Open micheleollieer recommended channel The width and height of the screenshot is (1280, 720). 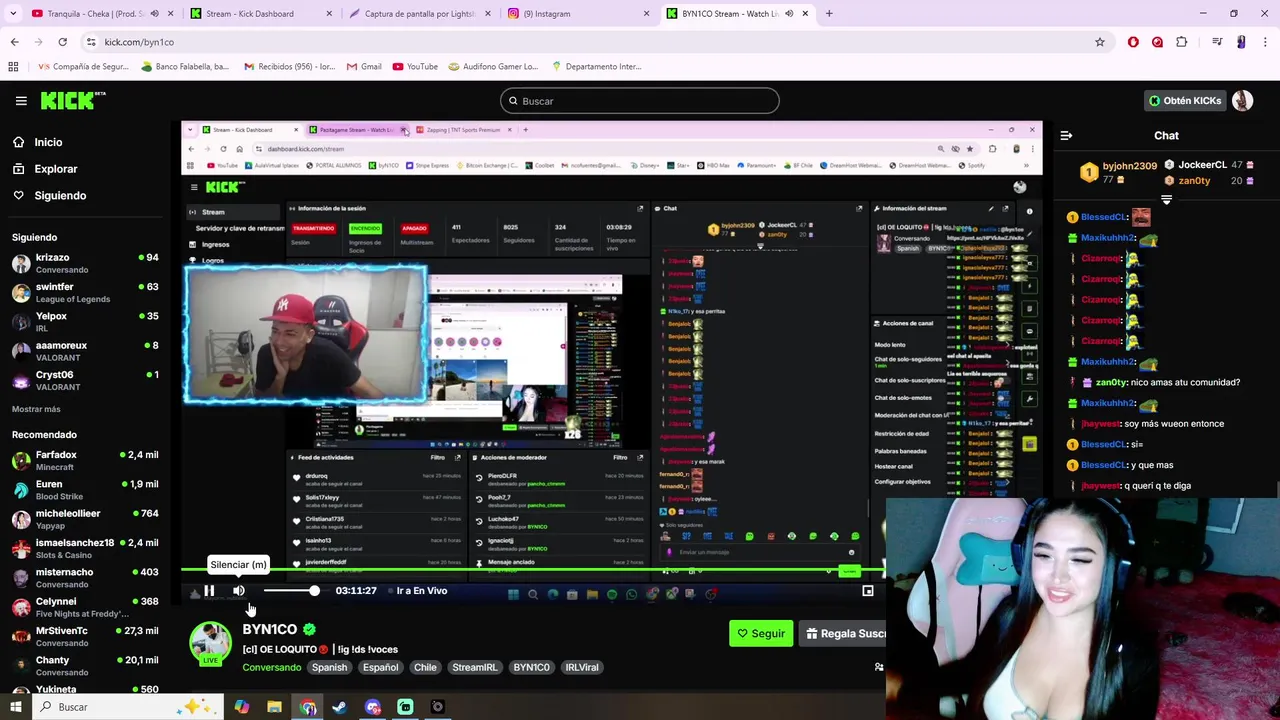click(x=85, y=520)
